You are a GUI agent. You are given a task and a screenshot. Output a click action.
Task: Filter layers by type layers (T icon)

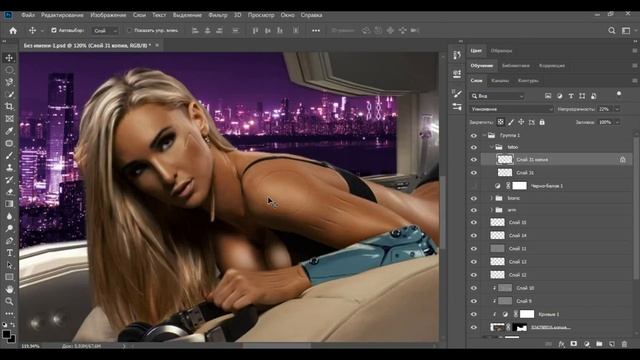pyautogui.click(x=571, y=96)
